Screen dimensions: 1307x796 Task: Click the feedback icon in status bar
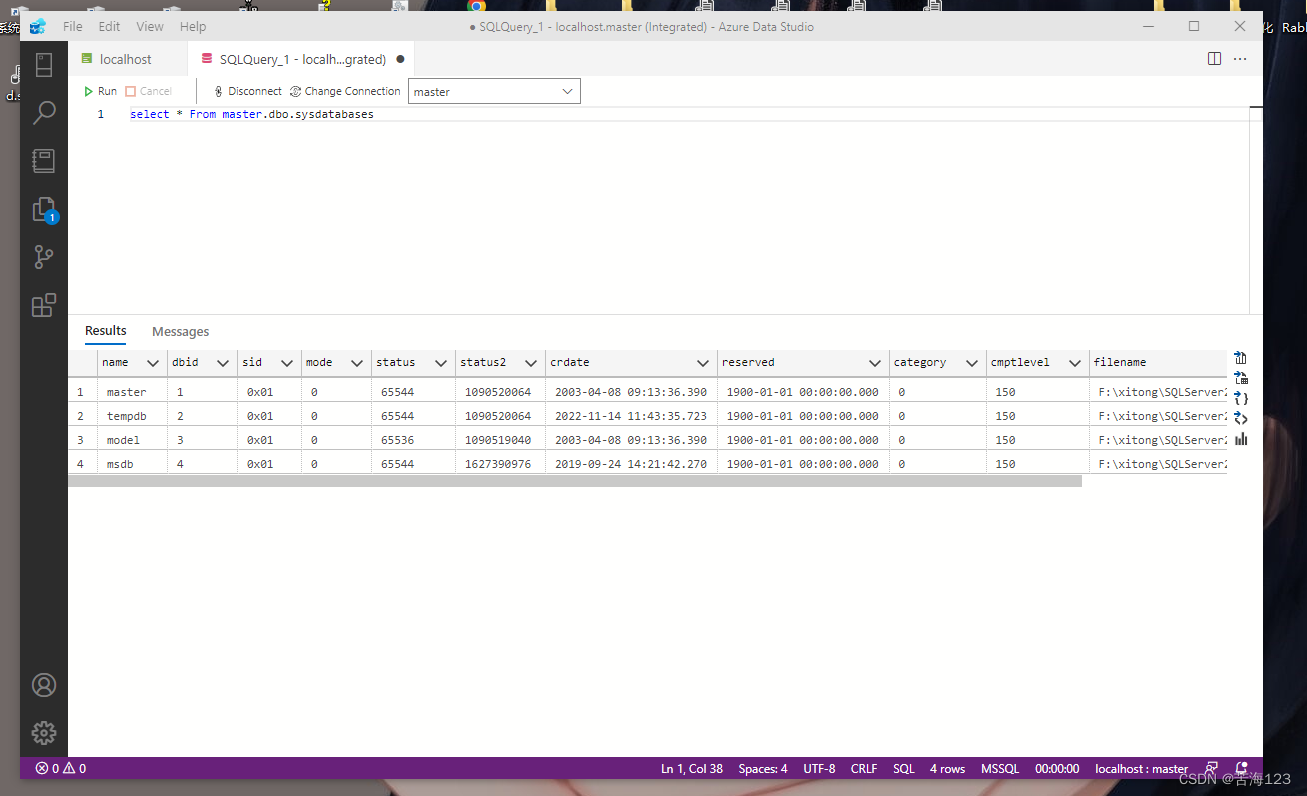[x=1212, y=769]
